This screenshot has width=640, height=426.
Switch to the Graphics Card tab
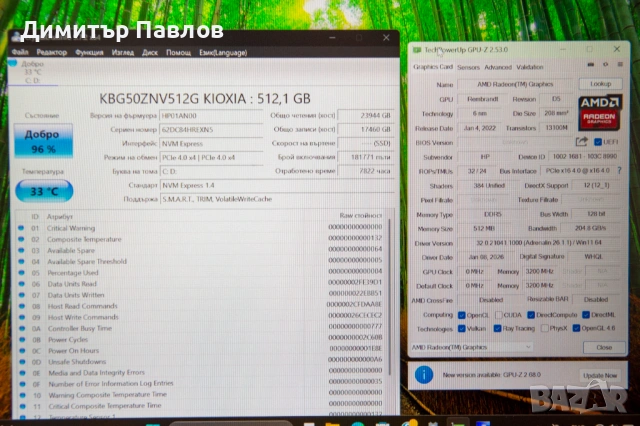[x=433, y=67]
